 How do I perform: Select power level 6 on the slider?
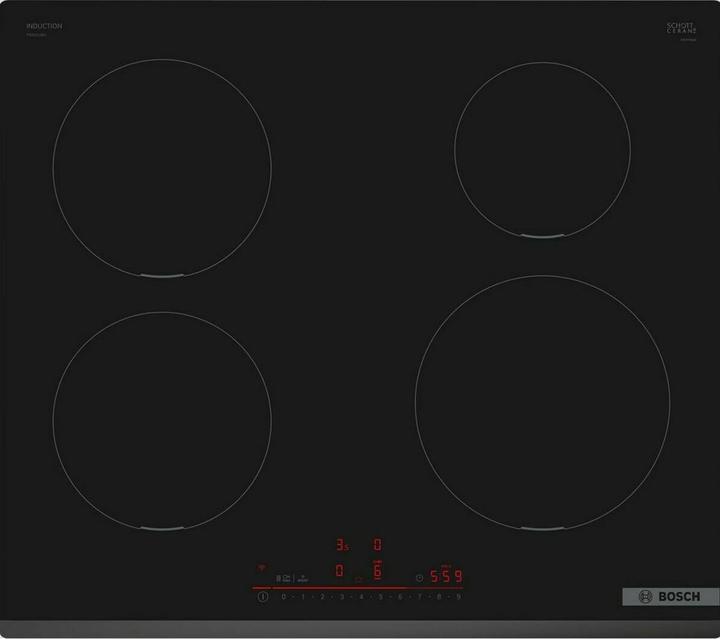click(x=400, y=597)
